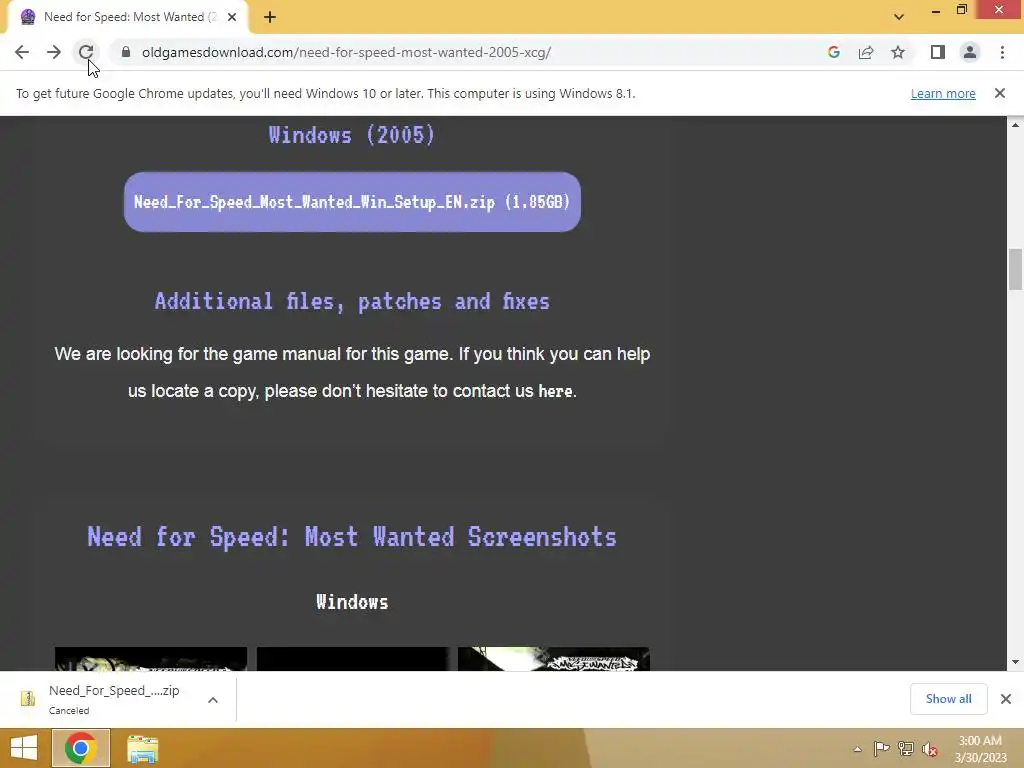Open File Explorer from the taskbar
The height and width of the screenshot is (768, 1024).
point(142,748)
